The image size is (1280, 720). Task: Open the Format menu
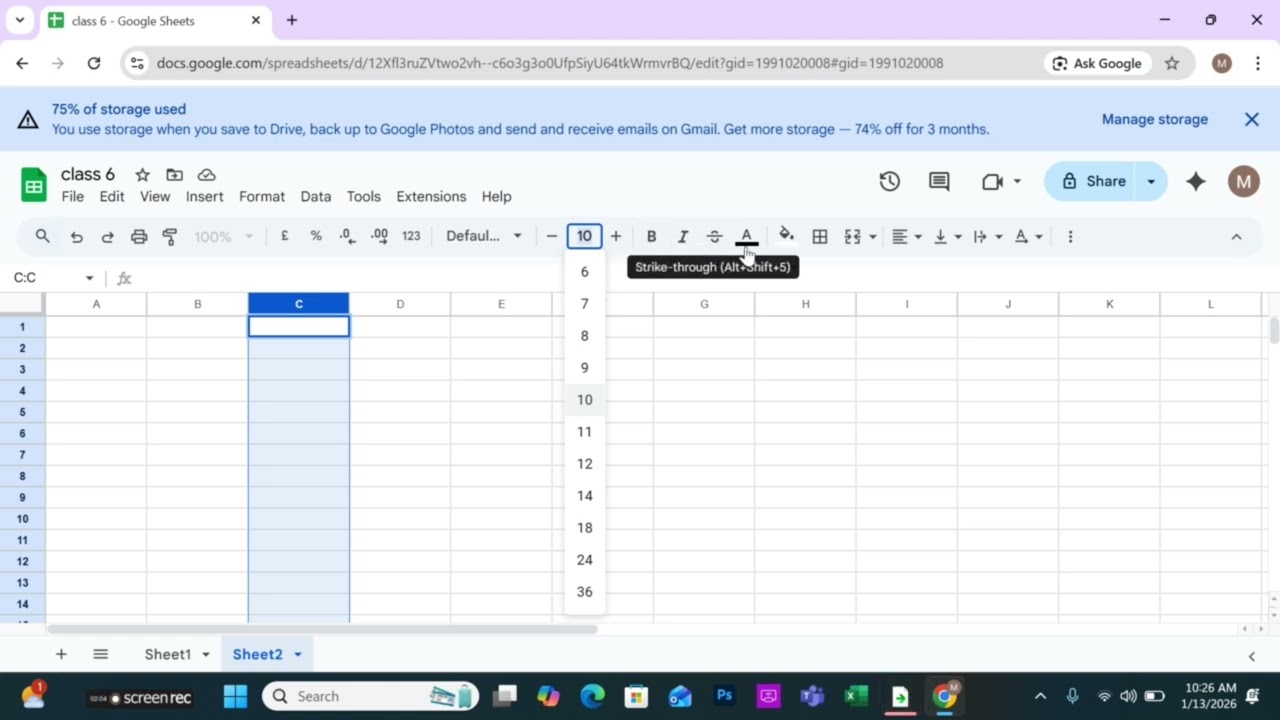[x=262, y=196]
